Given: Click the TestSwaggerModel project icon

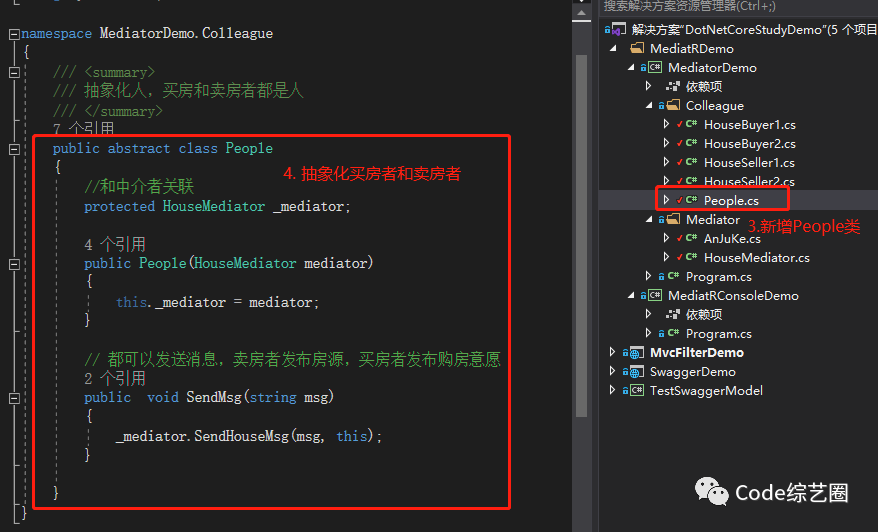Looking at the screenshot, I should point(637,390).
